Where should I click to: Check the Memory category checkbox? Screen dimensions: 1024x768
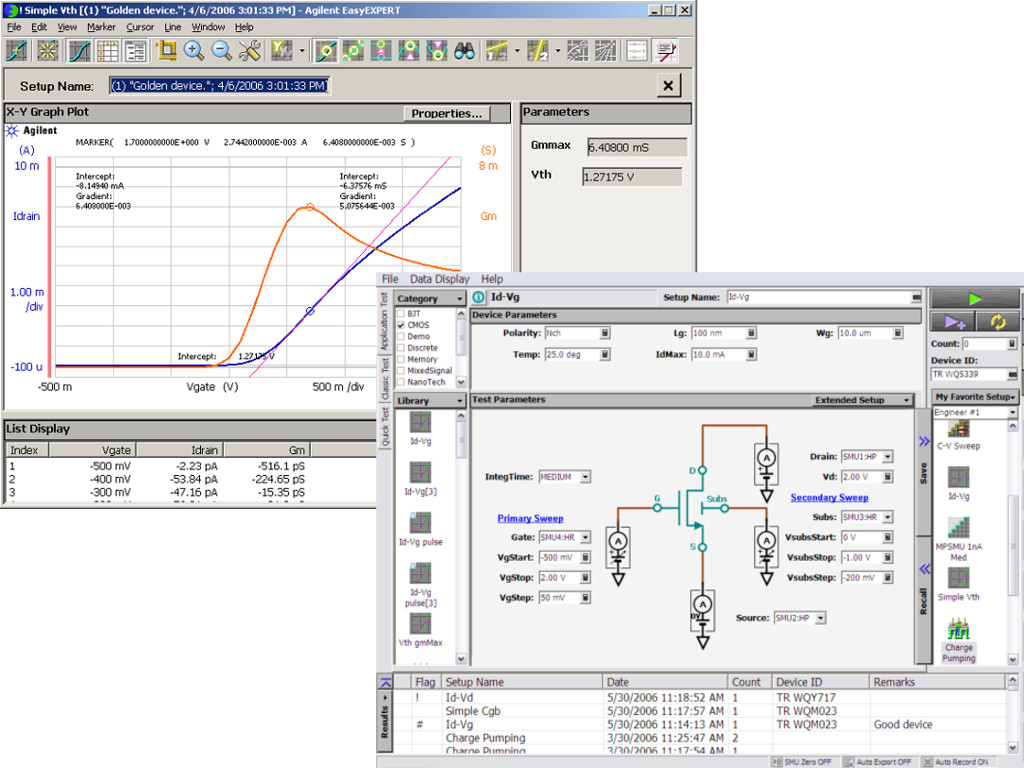(401, 359)
